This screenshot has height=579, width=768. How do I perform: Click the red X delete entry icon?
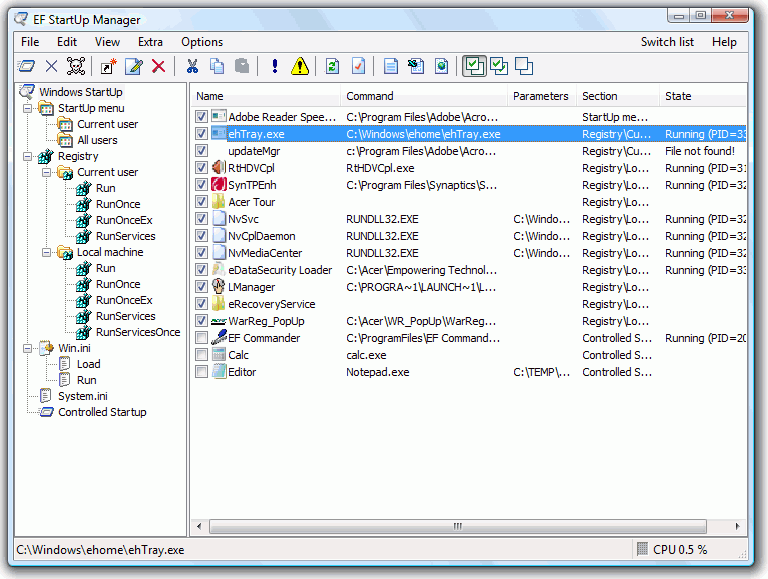click(158, 66)
